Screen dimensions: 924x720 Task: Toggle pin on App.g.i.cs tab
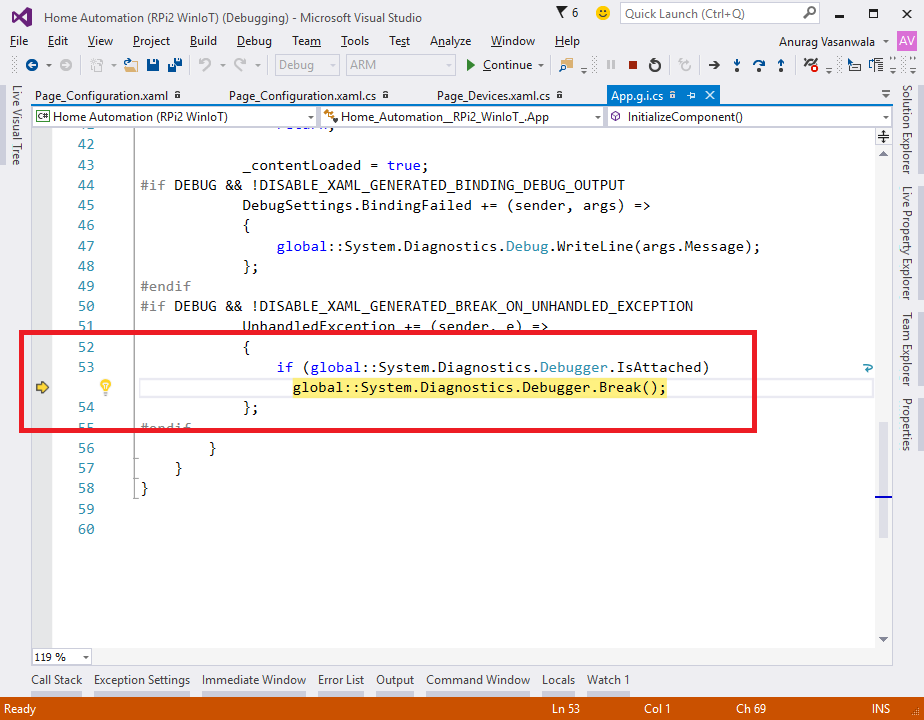[x=691, y=95]
